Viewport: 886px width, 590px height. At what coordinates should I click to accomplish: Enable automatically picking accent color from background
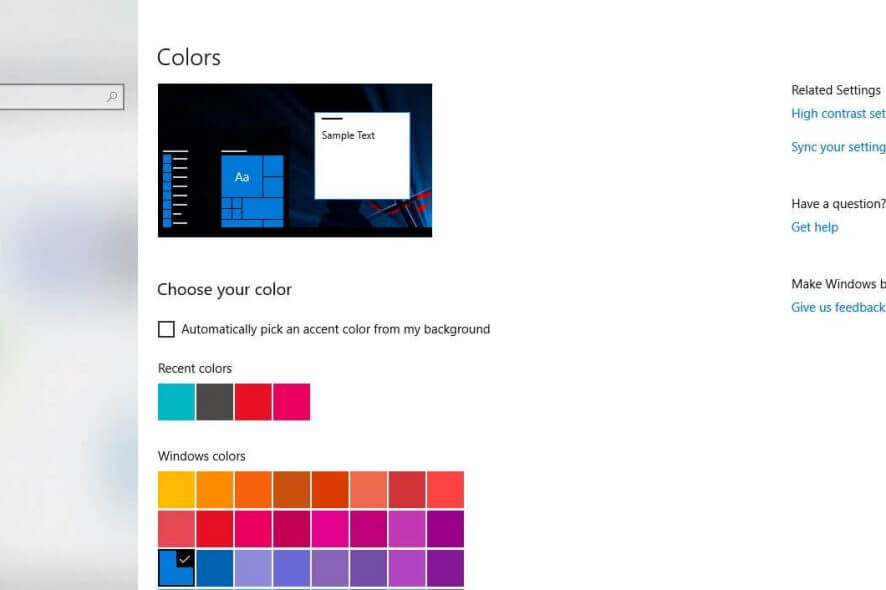pyautogui.click(x=165, y=329)
